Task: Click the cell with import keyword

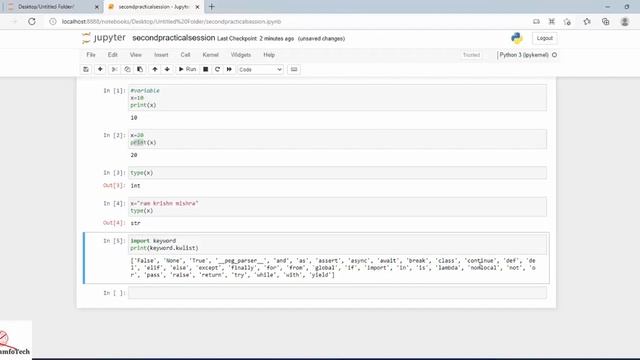Action: [337, 244]
